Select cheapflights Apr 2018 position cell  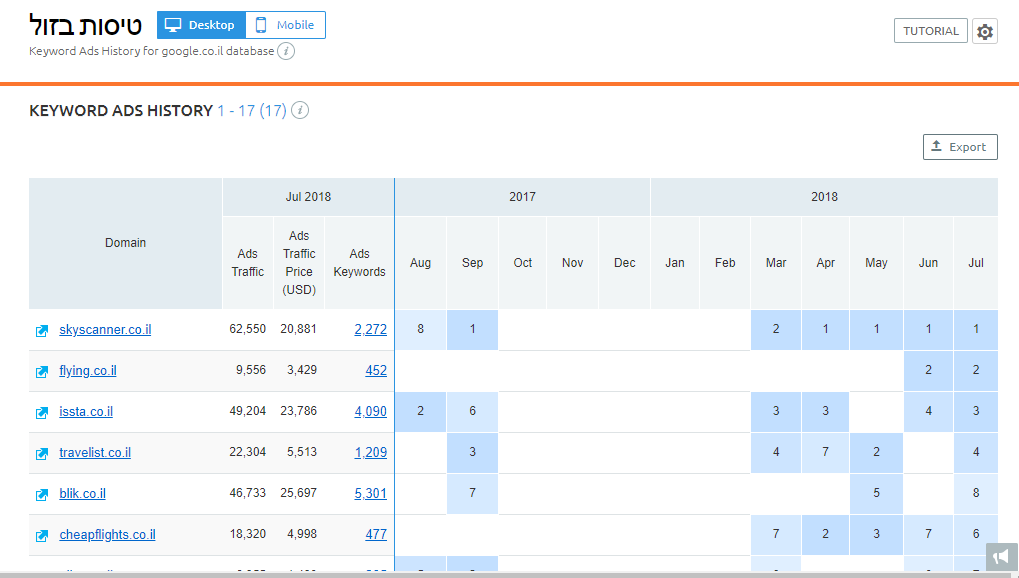tap(825, 534)
